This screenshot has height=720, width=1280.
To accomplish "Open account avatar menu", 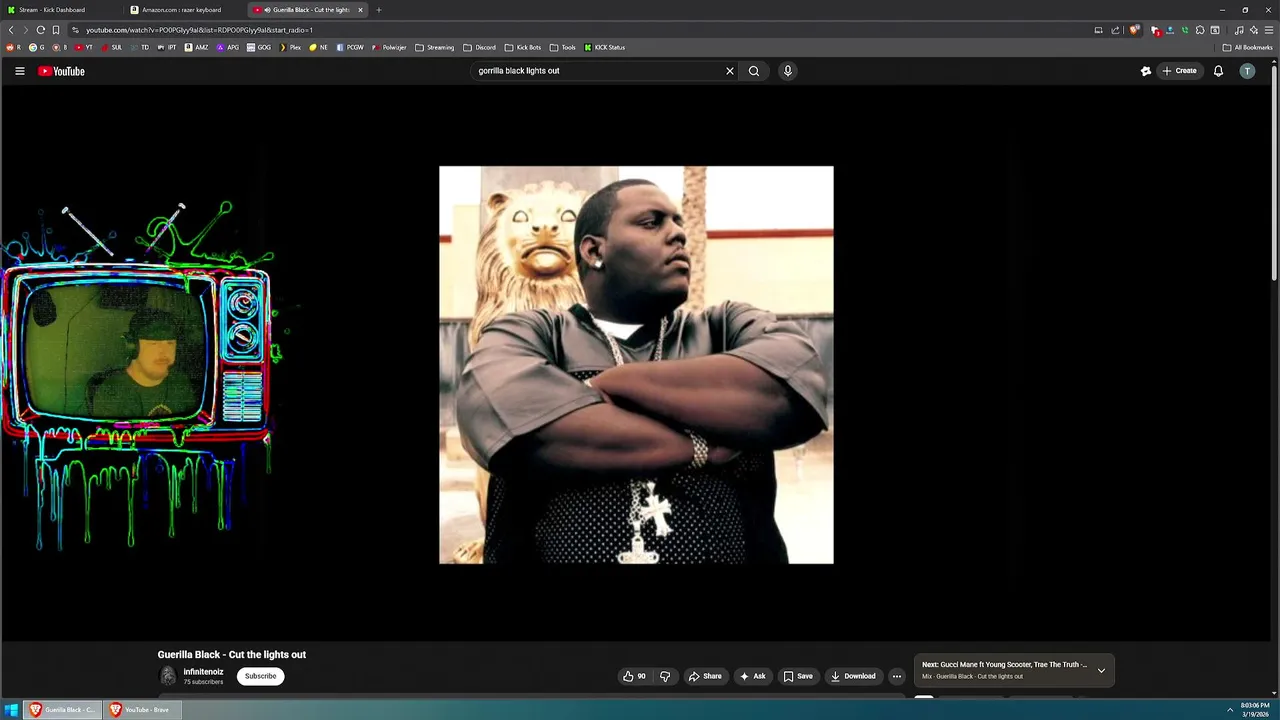I will coord(1247,71).
